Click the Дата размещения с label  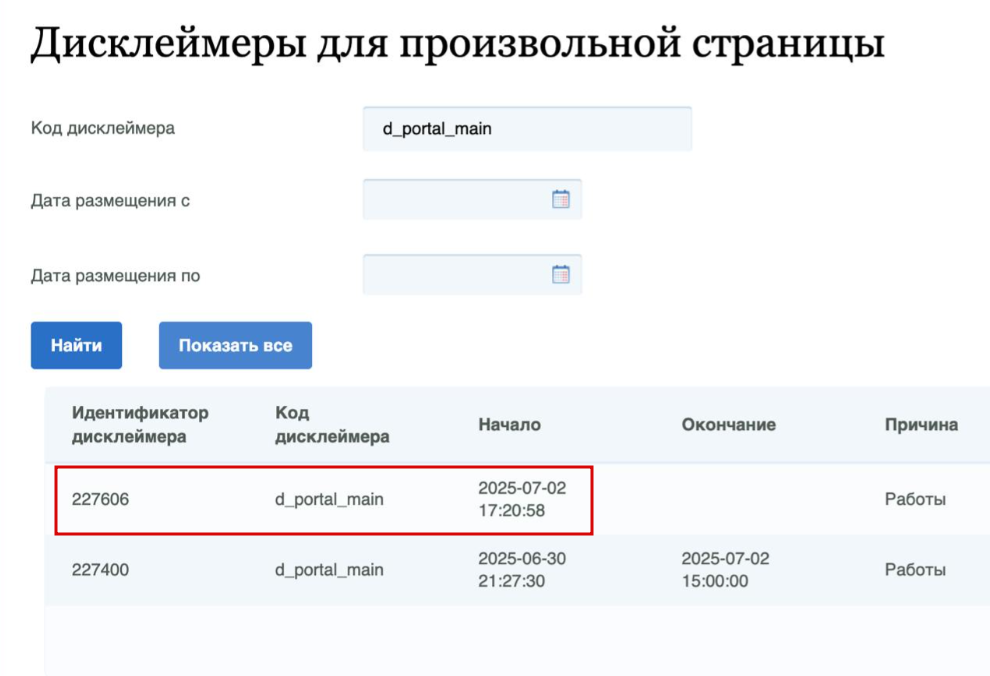110,201
